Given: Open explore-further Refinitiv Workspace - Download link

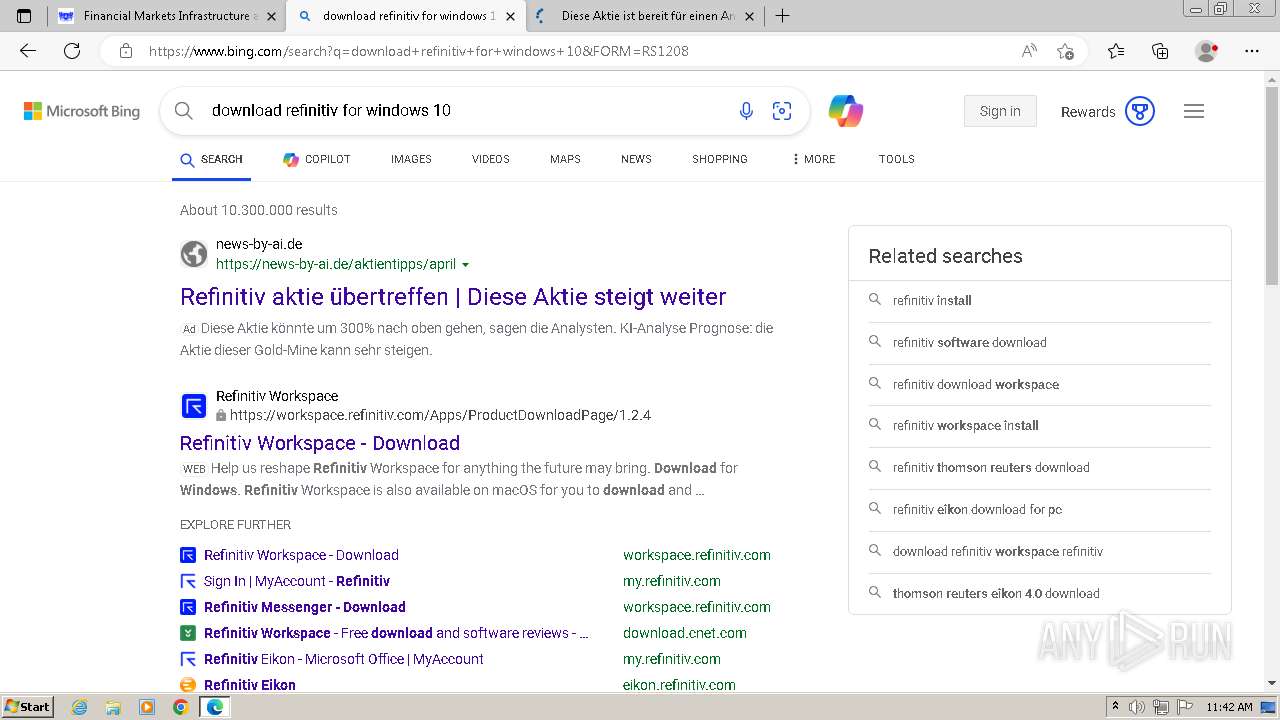Looking at the screenshot, I should (x=301, y=555).
